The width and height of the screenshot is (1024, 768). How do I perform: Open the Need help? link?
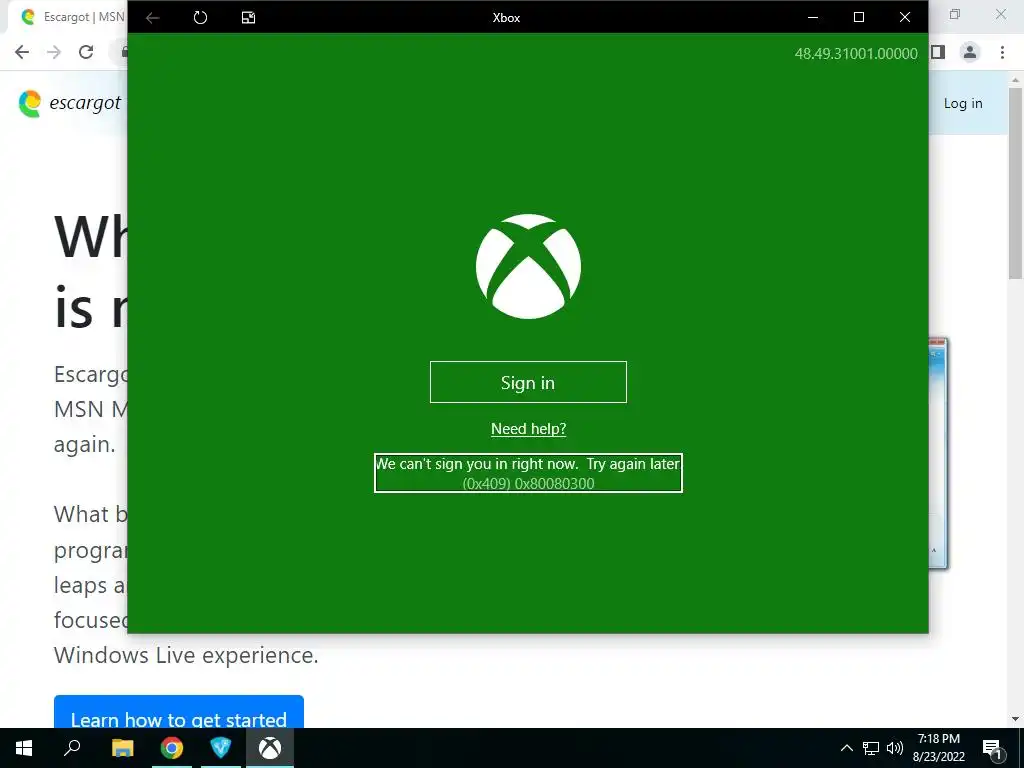(528, 428)
